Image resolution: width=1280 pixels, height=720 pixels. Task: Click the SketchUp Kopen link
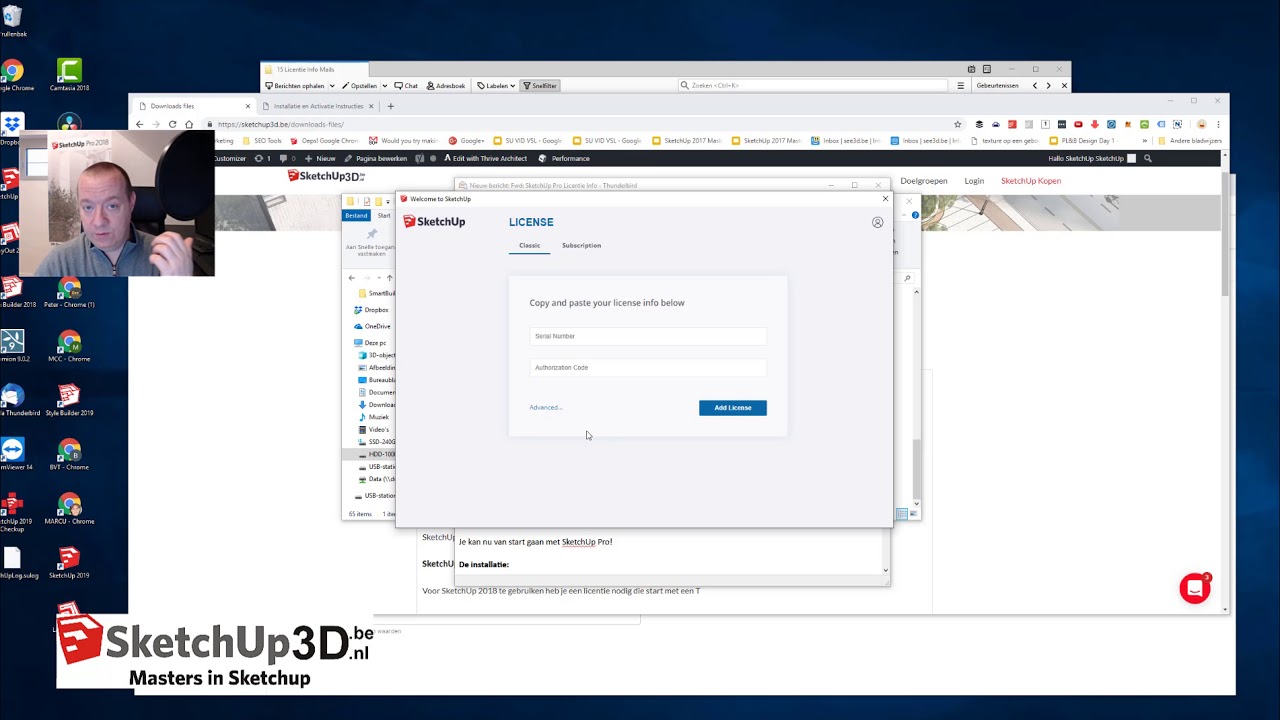point(1031,181)
